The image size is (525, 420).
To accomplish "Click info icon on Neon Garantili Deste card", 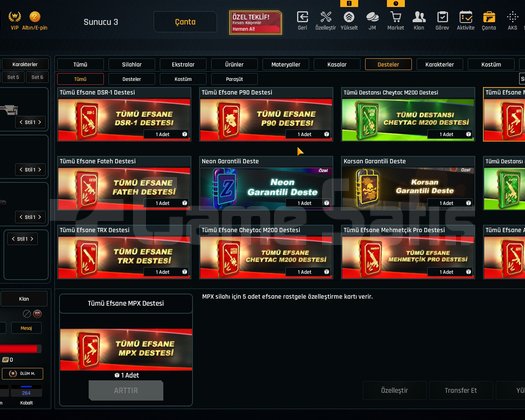I will point(326,203).
